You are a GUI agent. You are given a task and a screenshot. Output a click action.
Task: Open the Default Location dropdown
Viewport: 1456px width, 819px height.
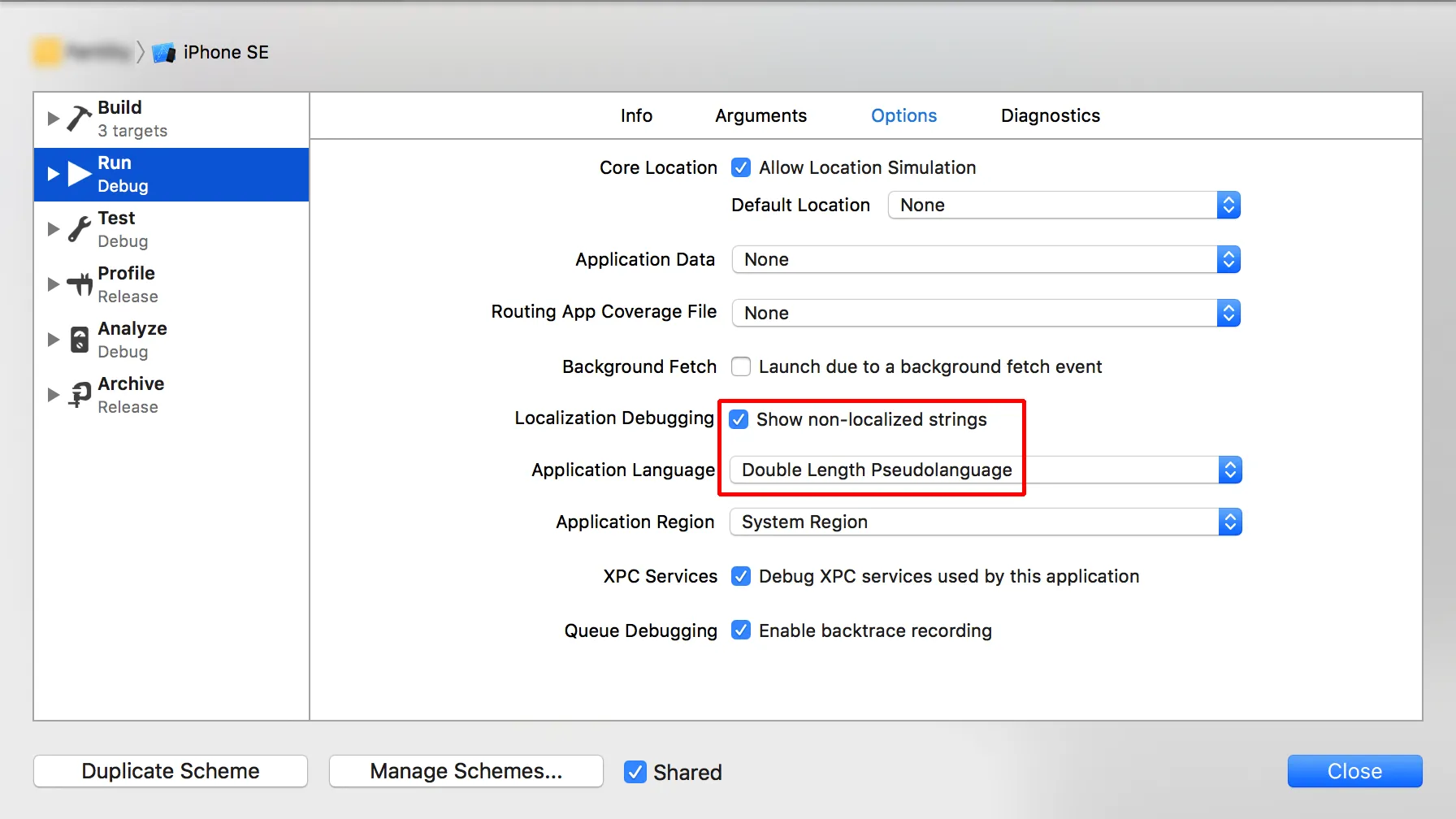1064,205
